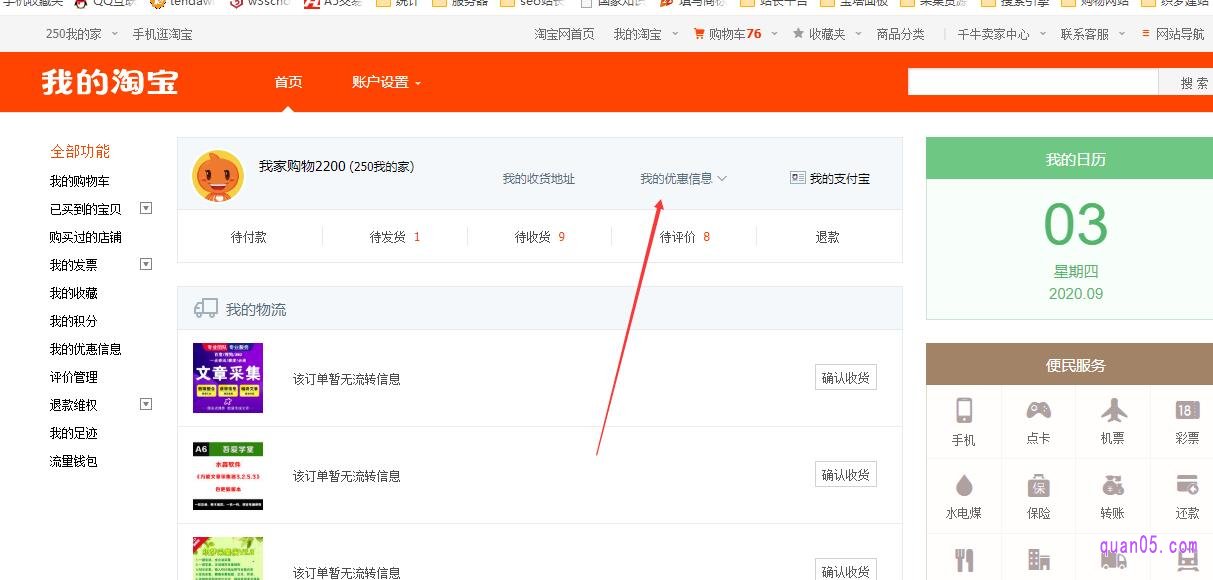Open 我的足迹 in sidebar
Viewport: 1213px width, 580px height.
(x=74, y=433)
